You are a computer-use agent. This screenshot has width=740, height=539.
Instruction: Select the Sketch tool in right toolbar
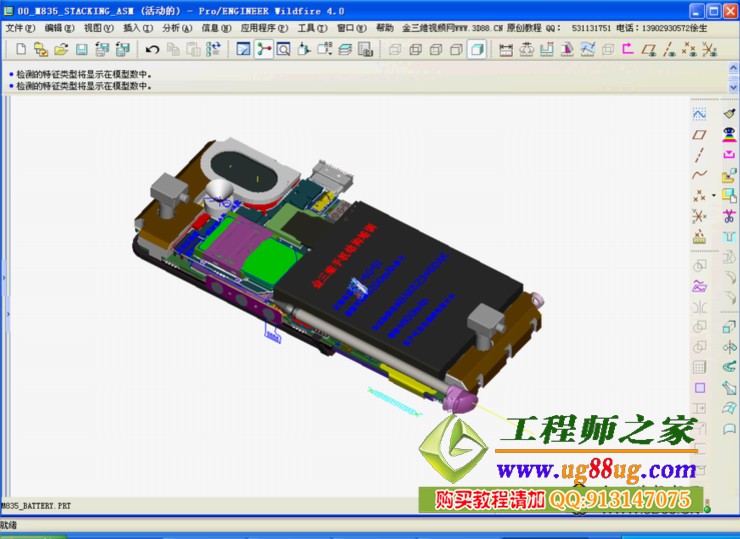(699, 114)
